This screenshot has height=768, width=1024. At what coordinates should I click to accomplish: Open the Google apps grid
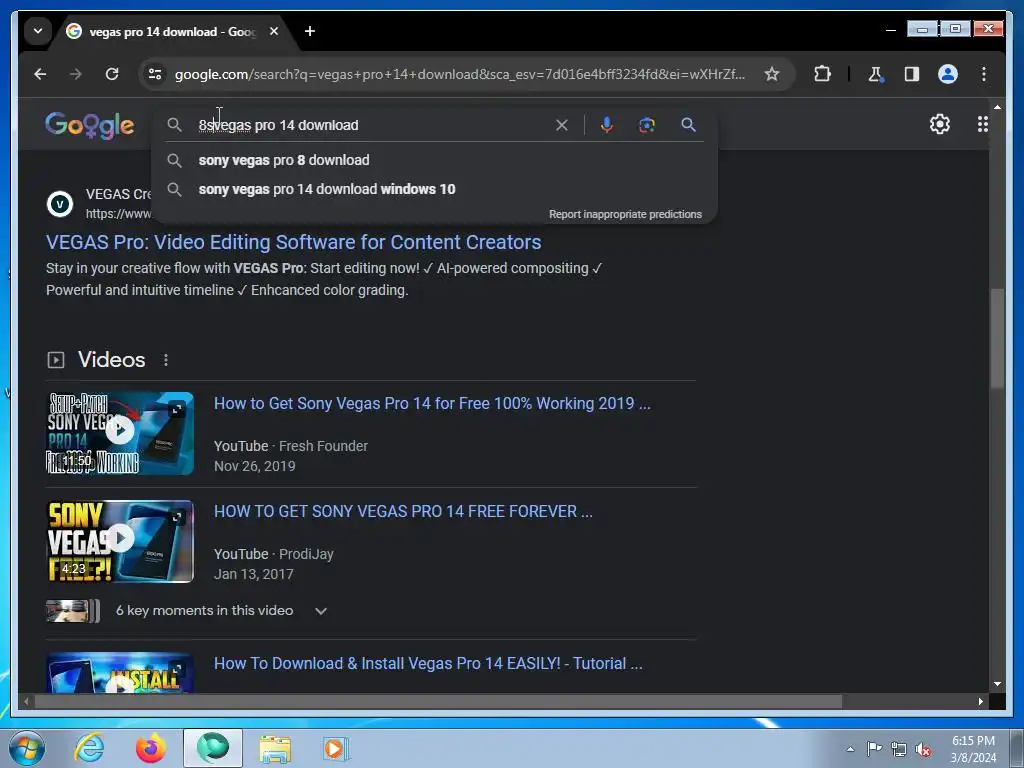[982, 124]
